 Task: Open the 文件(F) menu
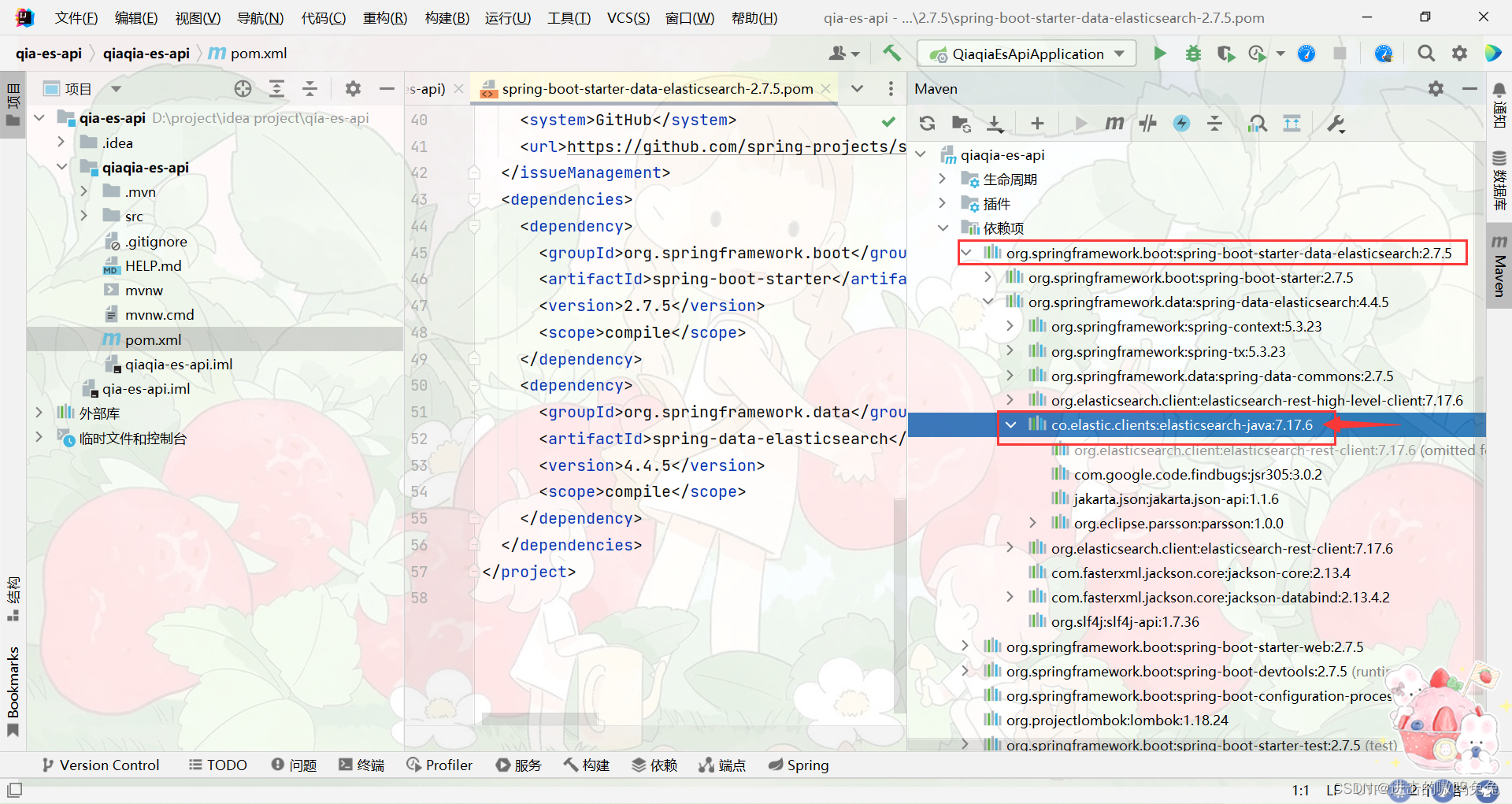point(76,17)
